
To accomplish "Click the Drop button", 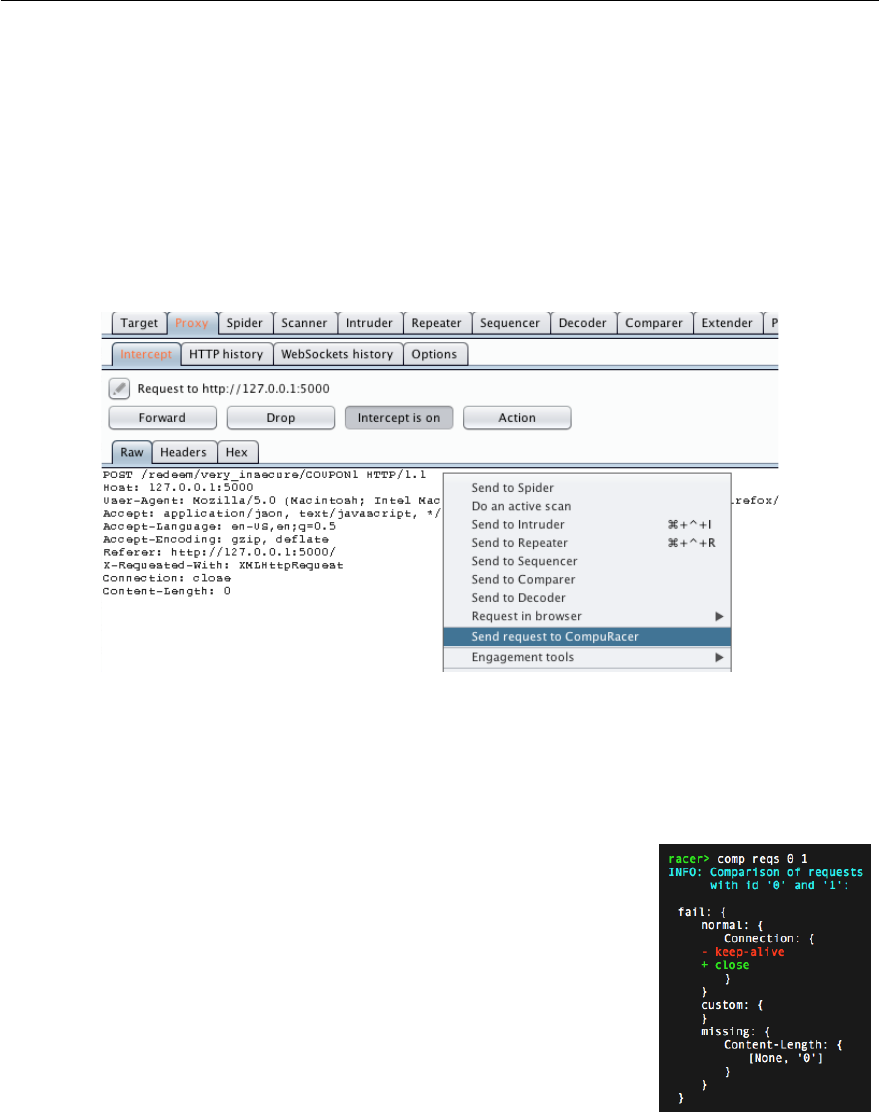I will coord(281,418).
